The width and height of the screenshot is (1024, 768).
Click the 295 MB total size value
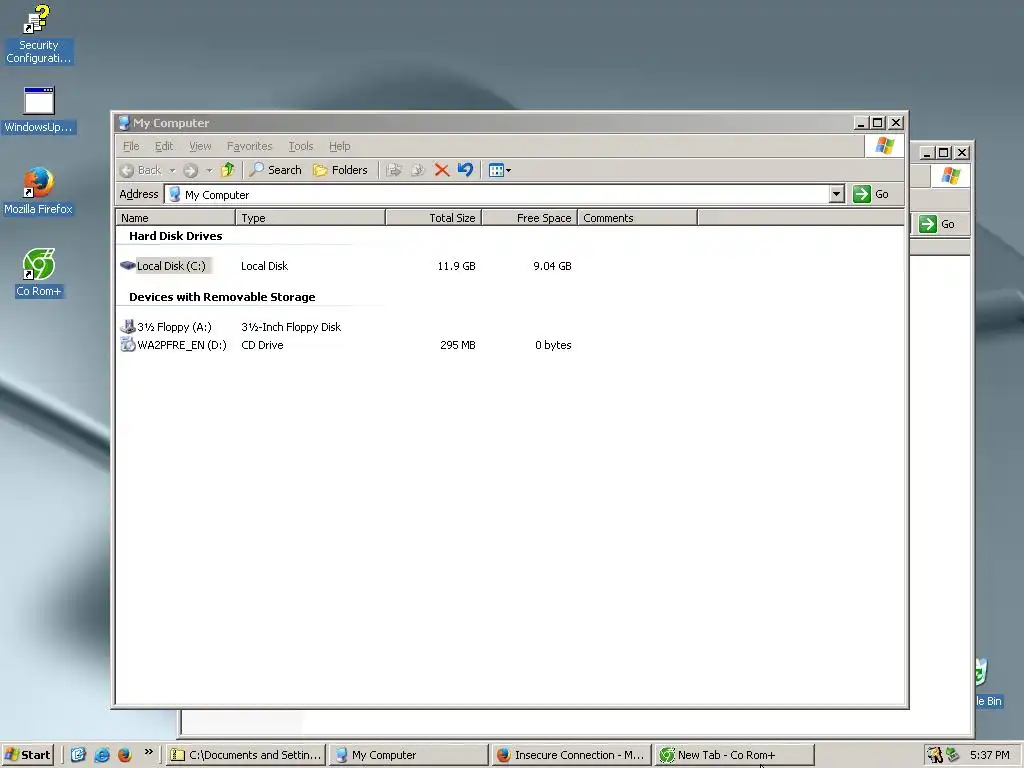pyautogui.click(x=458, y=345)
